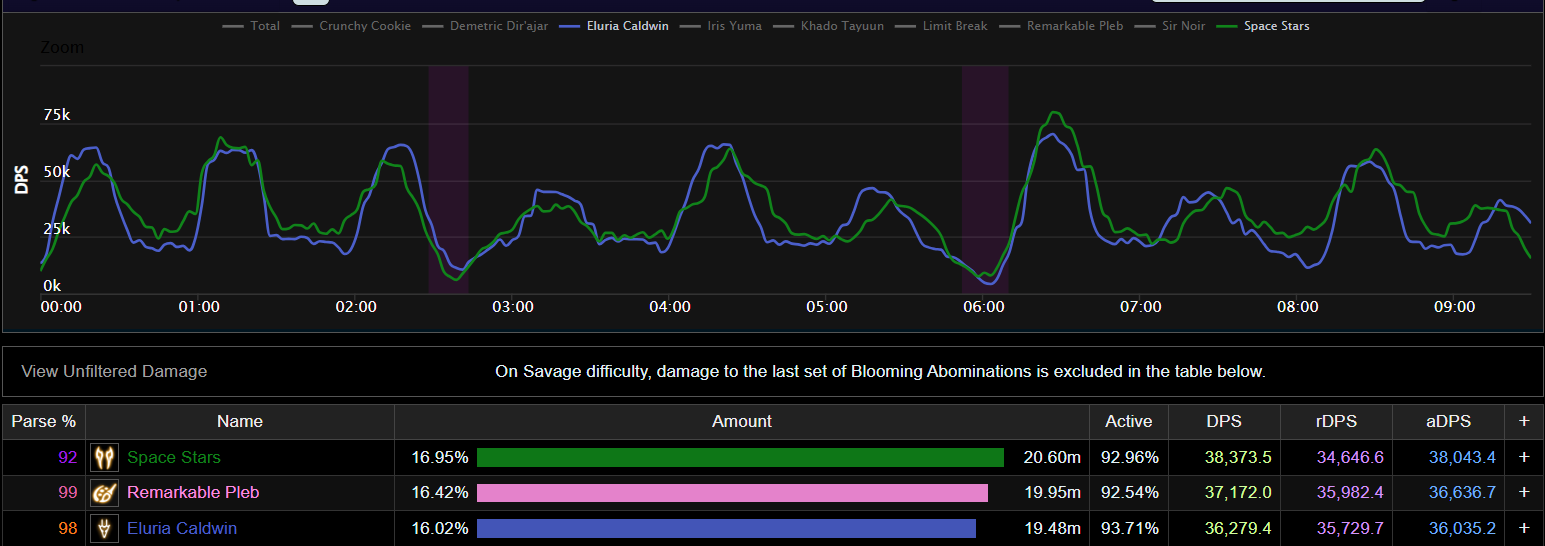Click Eluria Caldwin parse value 98
The height and width of the screenshot is (546, 1545).
click(68, 528)
